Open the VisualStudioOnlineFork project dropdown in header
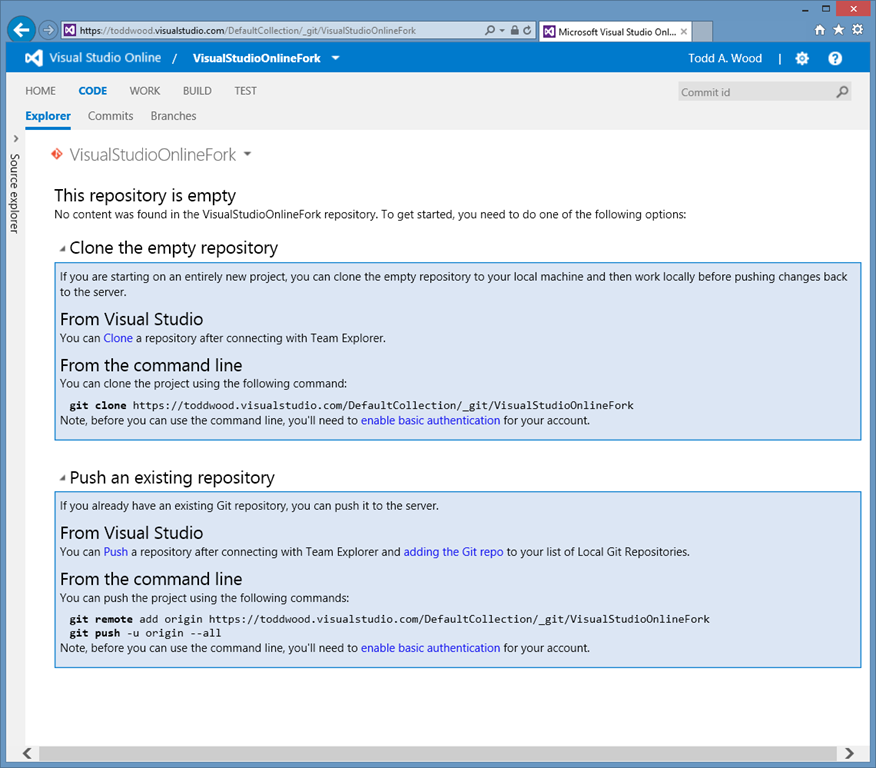Viewport: 876px width, 768px height. coord(335,58)
